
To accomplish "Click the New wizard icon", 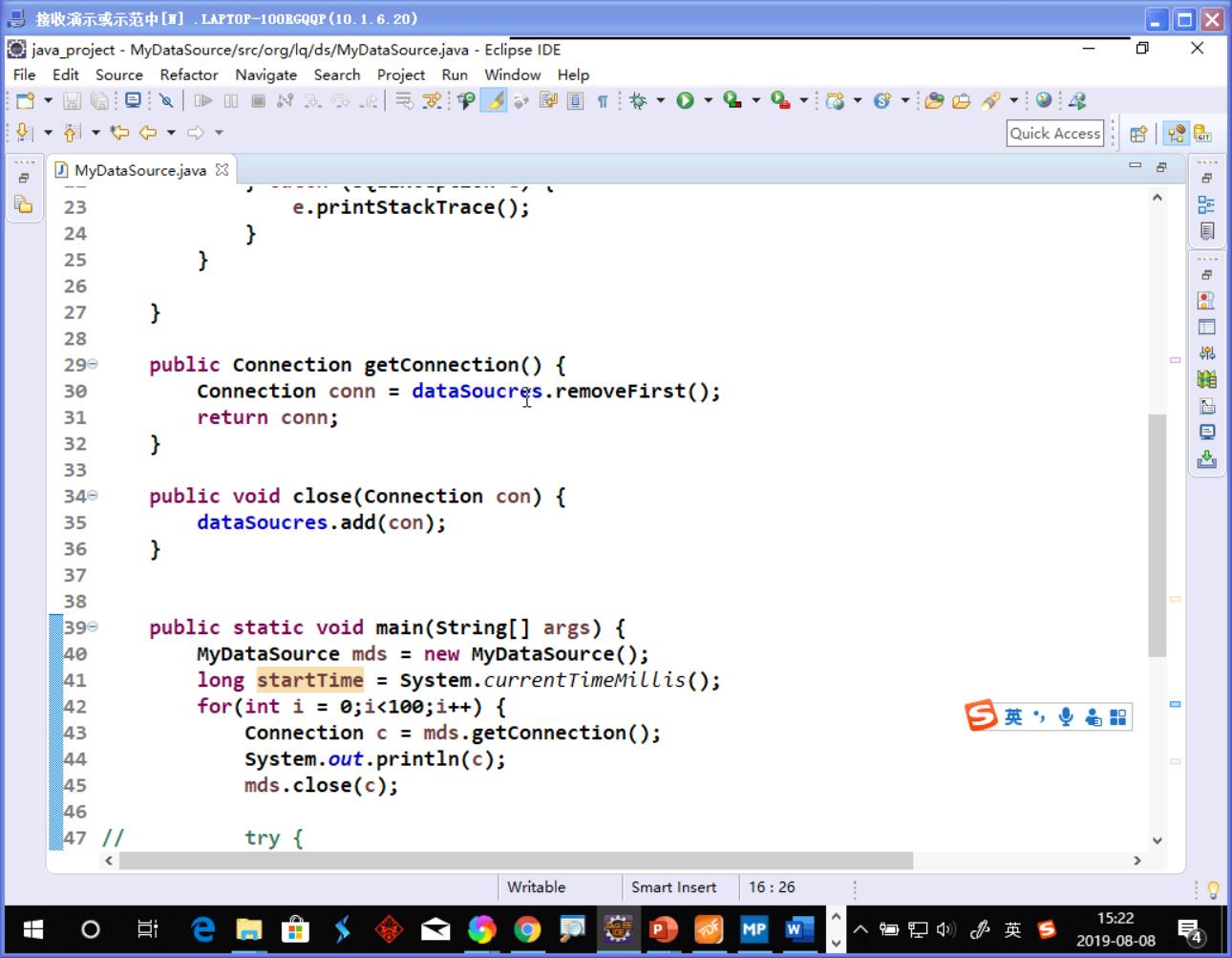I will pyautogui.click(x=26, y=100).
